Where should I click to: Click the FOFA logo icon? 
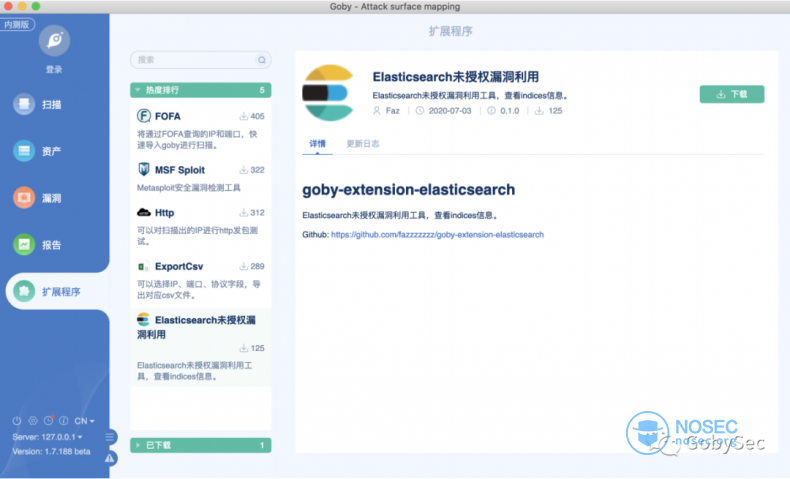point(144,116)
